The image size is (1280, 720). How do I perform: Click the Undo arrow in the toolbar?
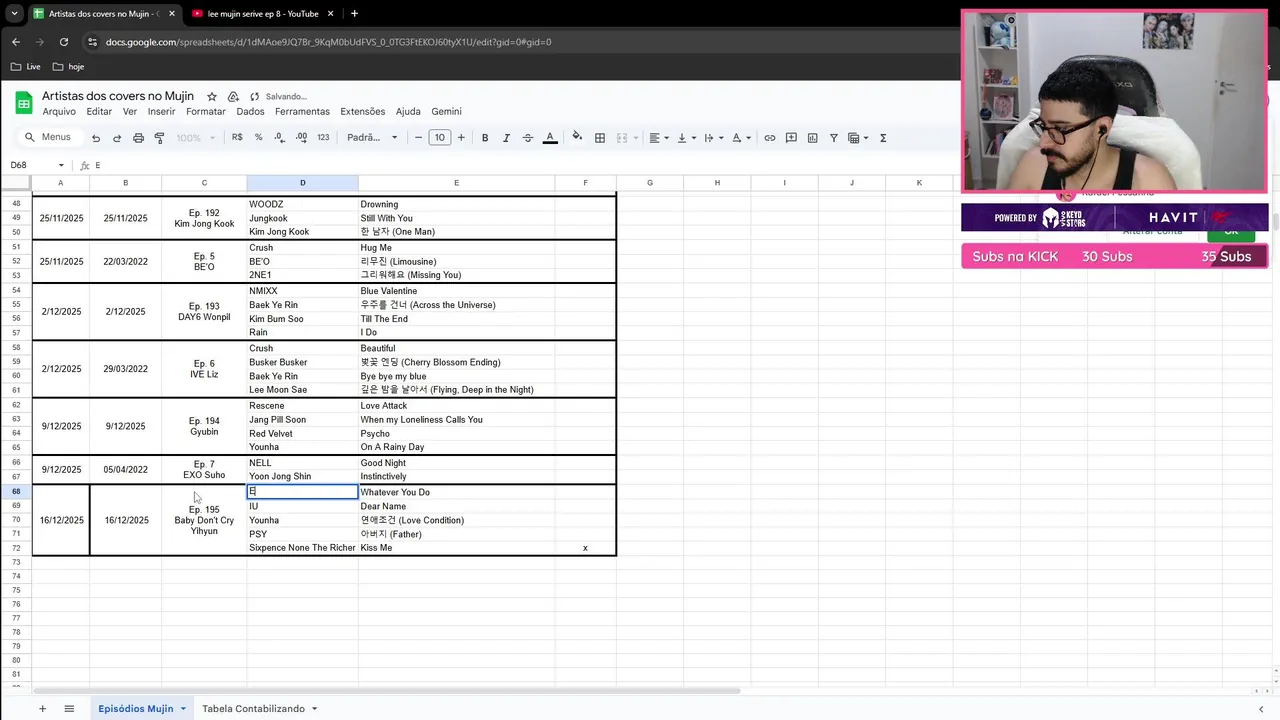pos(96,138)
